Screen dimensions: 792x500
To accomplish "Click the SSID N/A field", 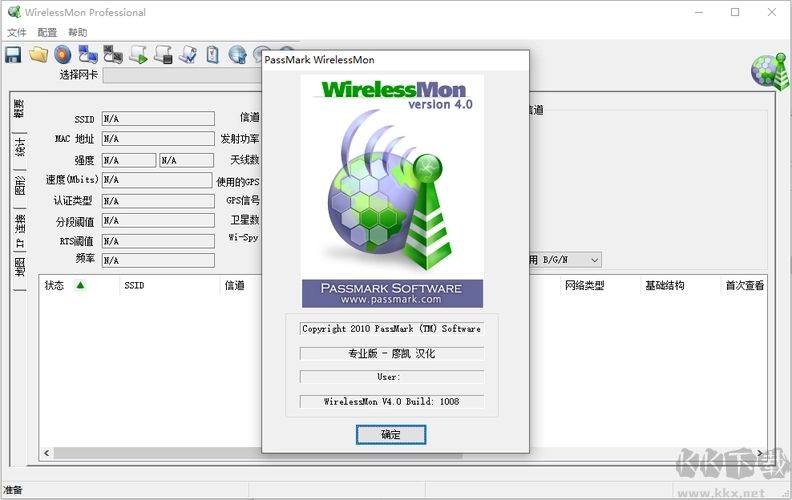I will 158,119.
